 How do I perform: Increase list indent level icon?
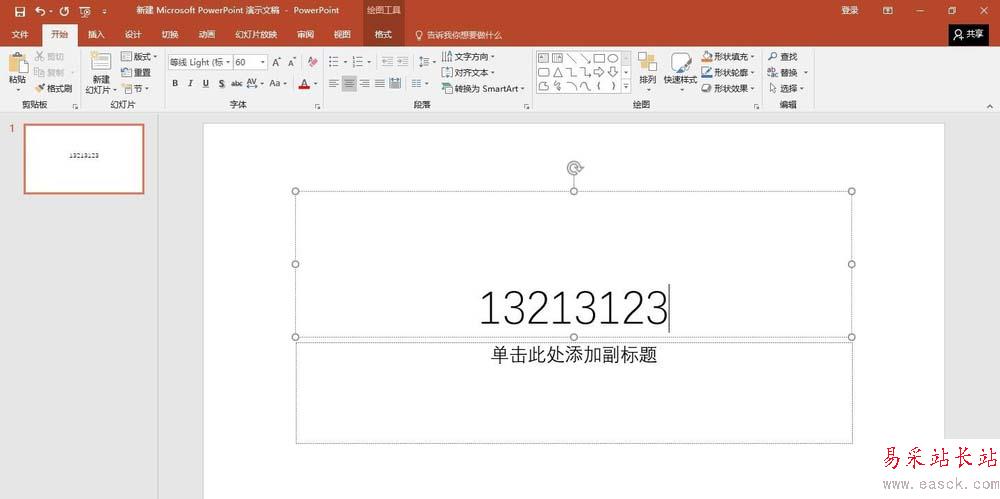coord(402,62)
